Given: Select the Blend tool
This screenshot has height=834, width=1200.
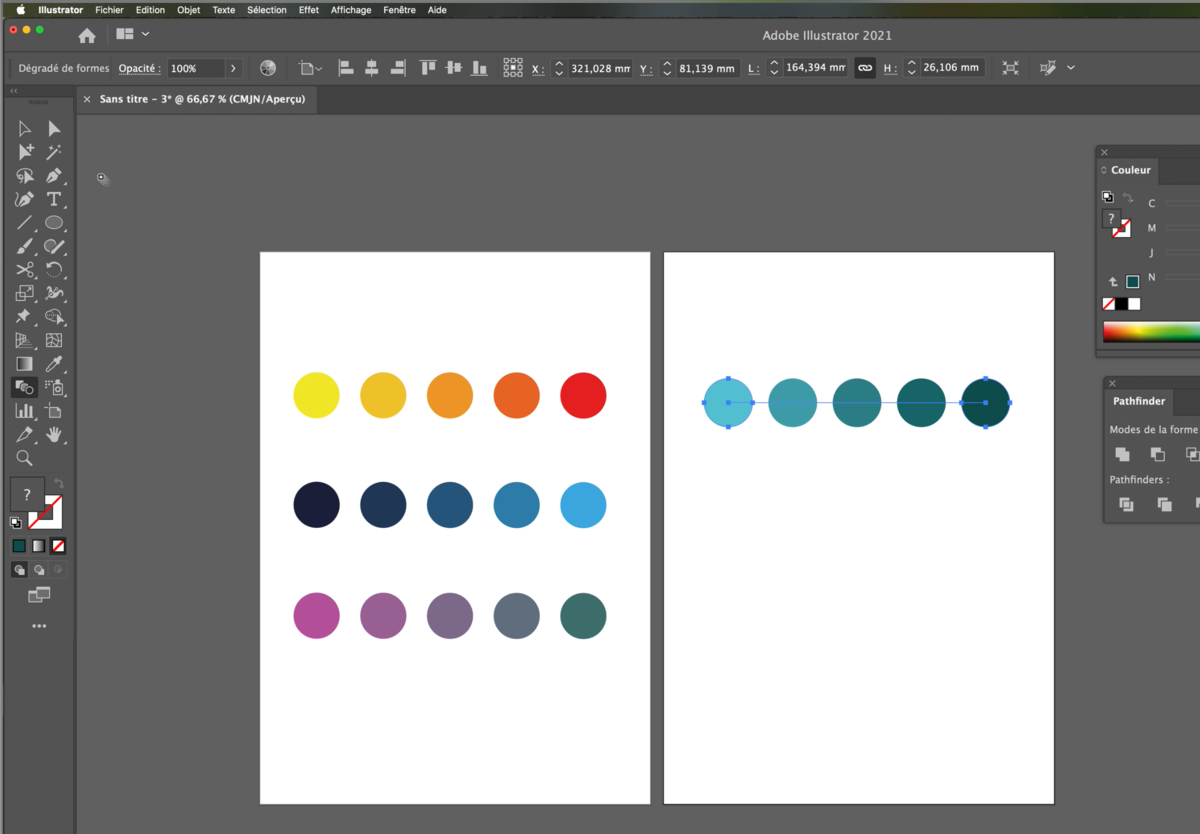Looking at the screenshot, I should coord(25,387).
